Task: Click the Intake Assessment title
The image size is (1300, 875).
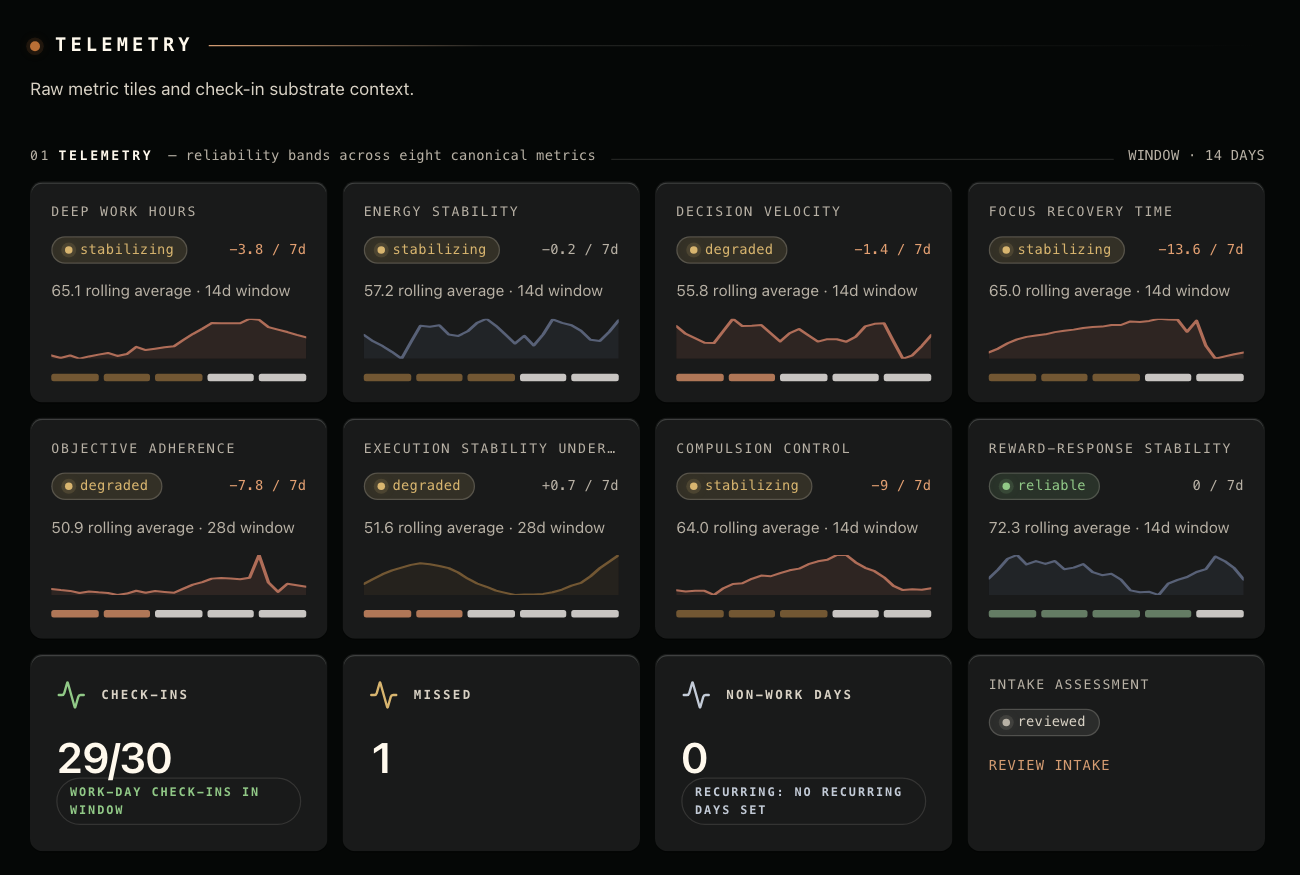Action: [x=1069, y=685]
